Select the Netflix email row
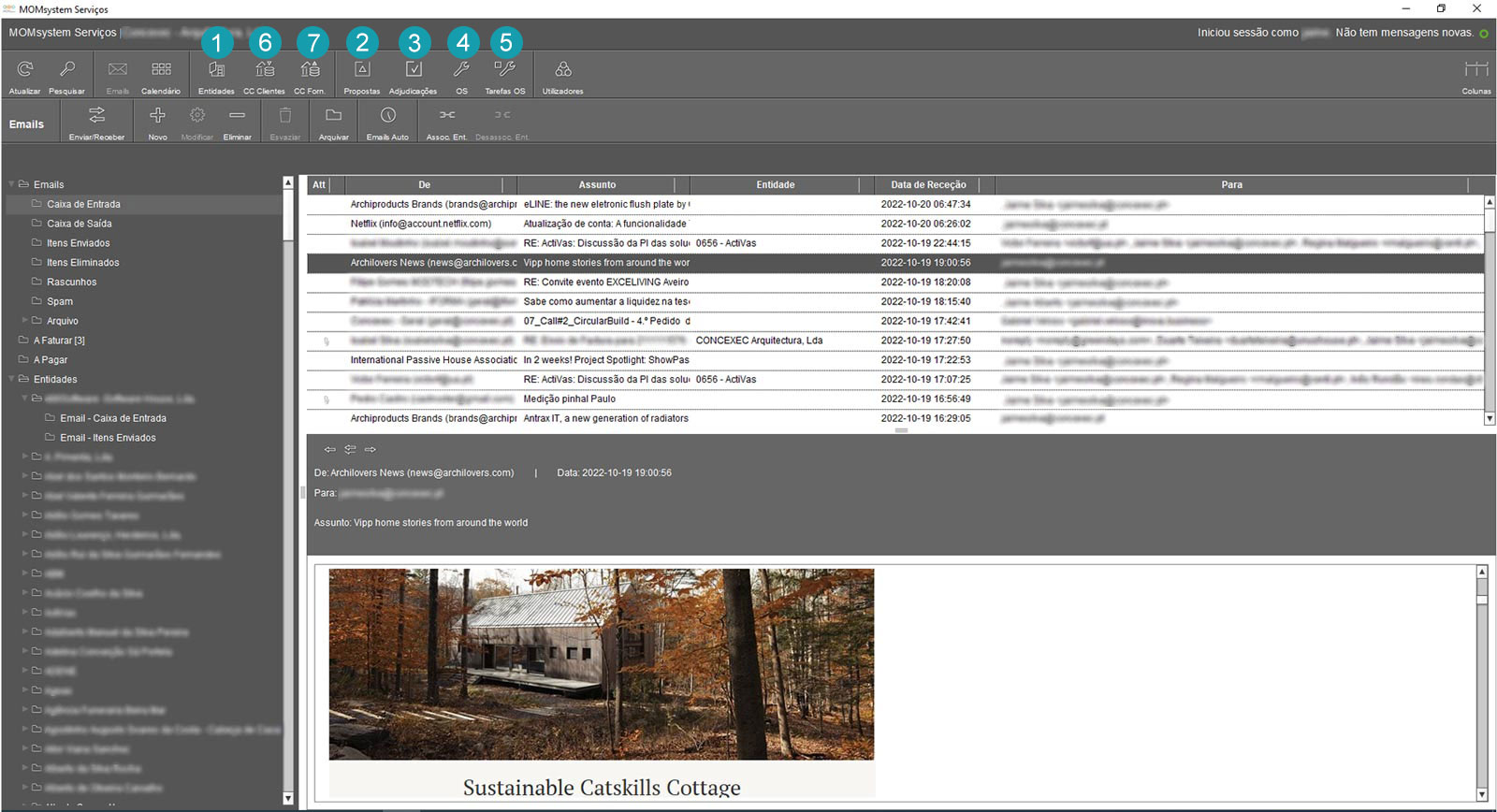 point(420,225)
